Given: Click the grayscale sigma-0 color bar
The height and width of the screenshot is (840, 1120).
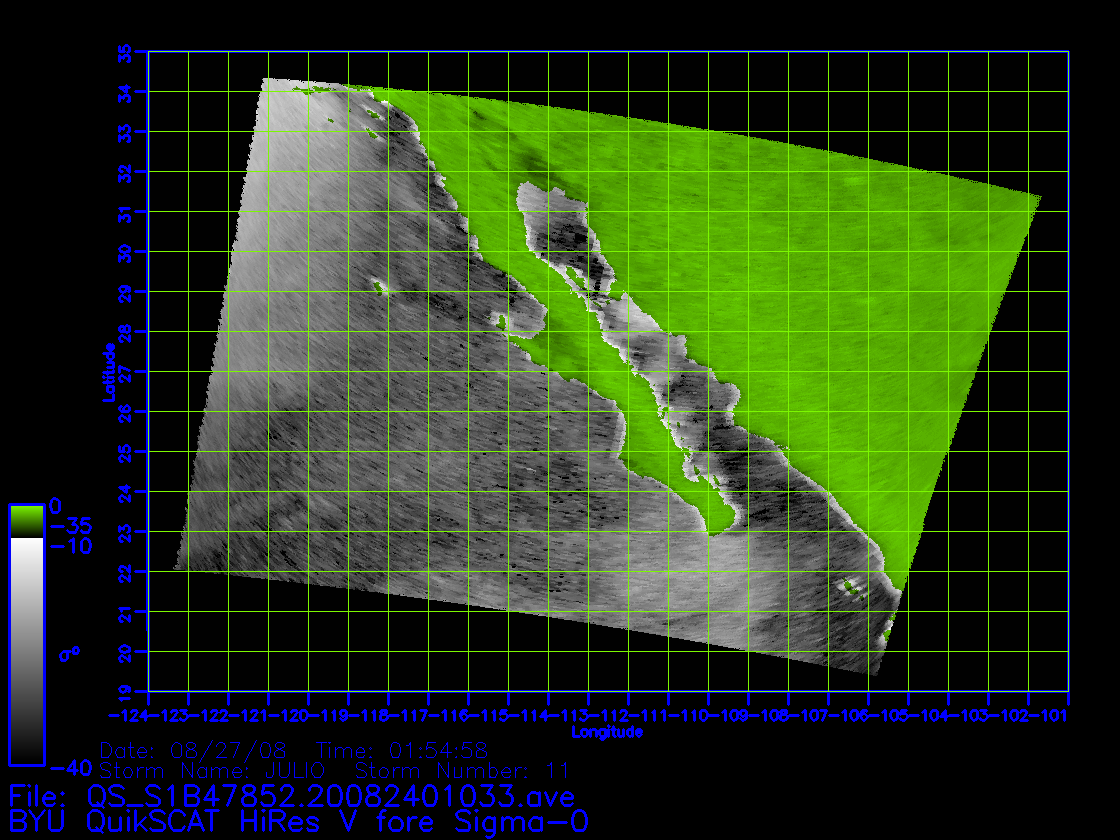Looking at the screenshot, I should tap(26, 650).
